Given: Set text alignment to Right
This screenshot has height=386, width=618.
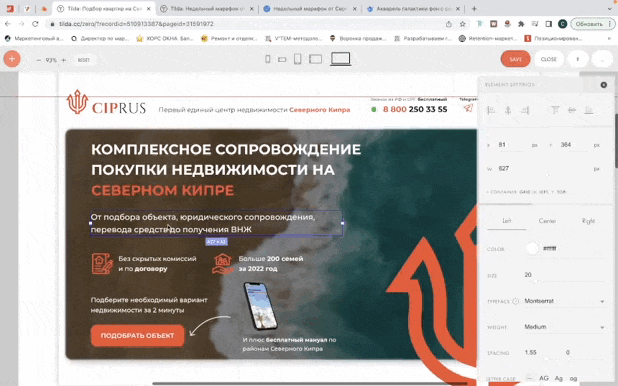Looking at the screenshot, I should [588, 221].
